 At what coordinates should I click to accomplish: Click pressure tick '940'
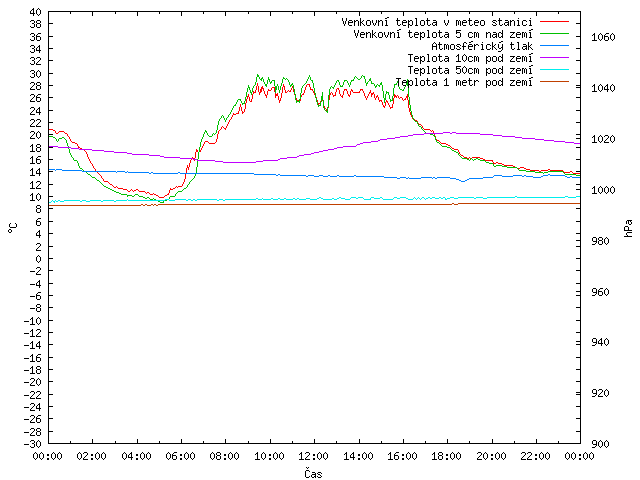point(600,342)
